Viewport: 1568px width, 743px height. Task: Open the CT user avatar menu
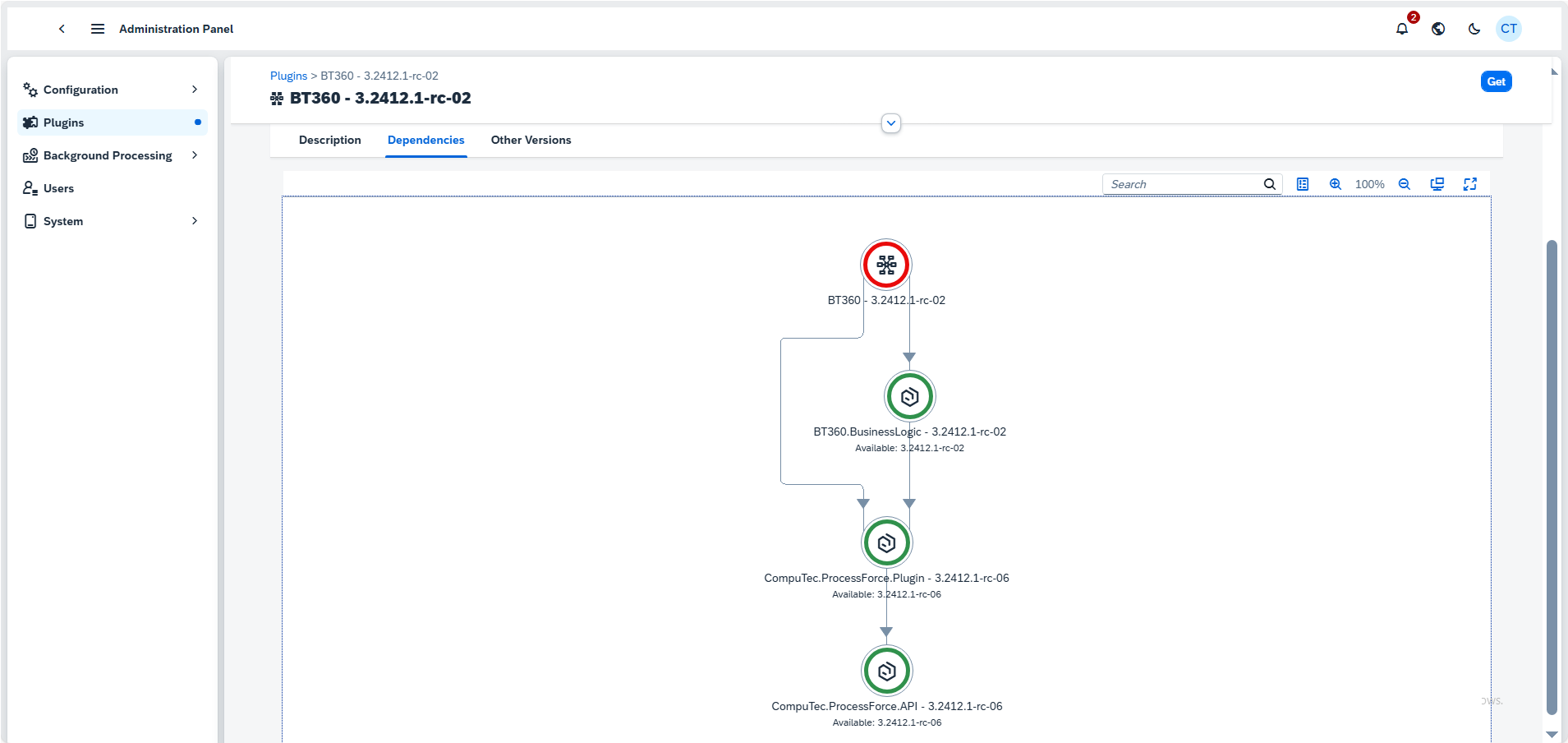(x=1509, y=29)
